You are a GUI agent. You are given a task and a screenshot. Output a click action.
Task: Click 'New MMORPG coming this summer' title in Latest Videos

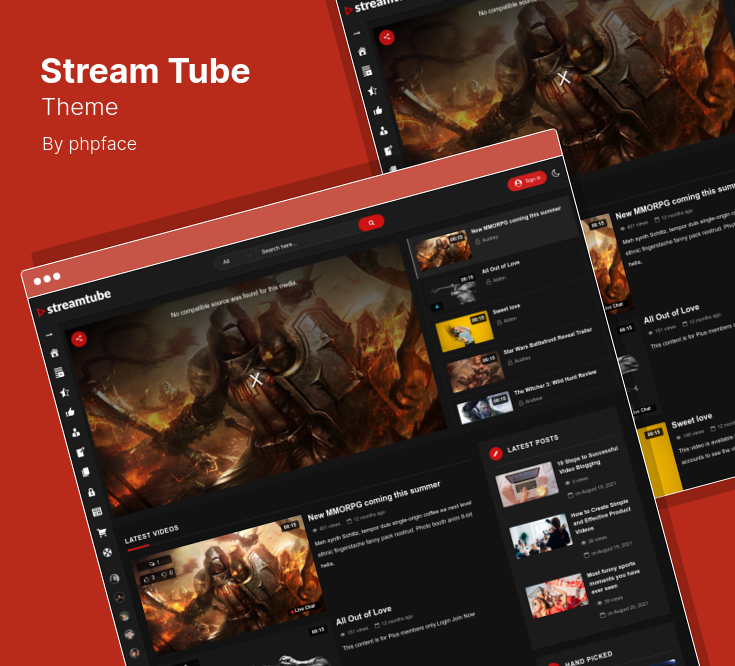point(374,501)
